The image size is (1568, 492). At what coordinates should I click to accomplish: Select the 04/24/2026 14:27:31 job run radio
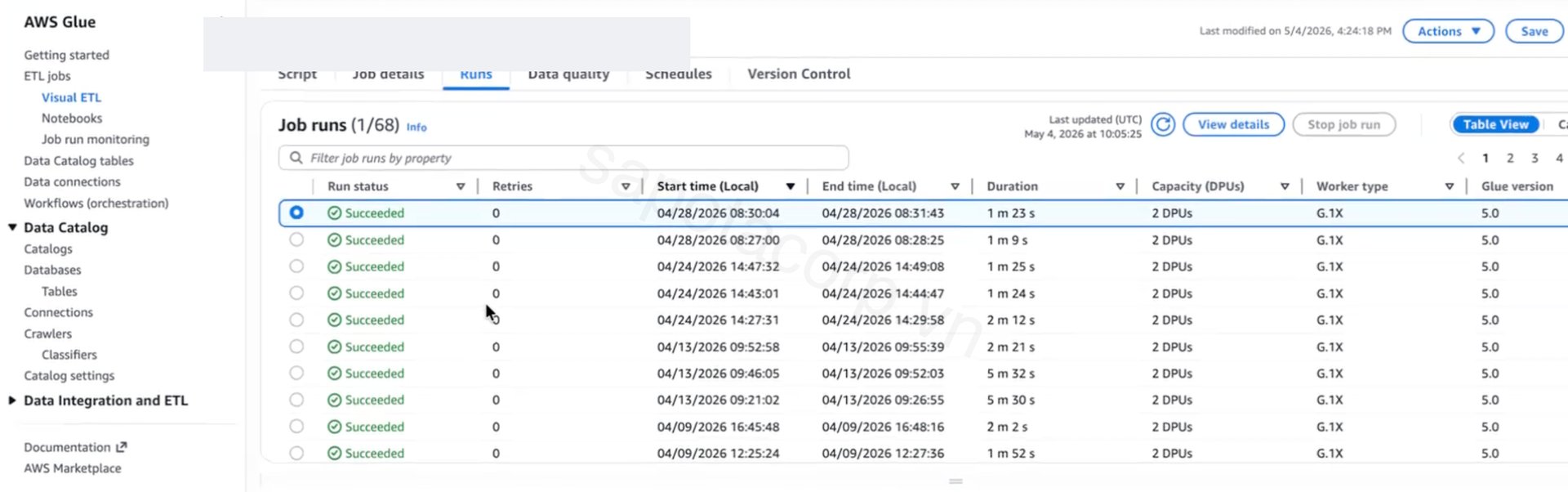coord(296,320)
